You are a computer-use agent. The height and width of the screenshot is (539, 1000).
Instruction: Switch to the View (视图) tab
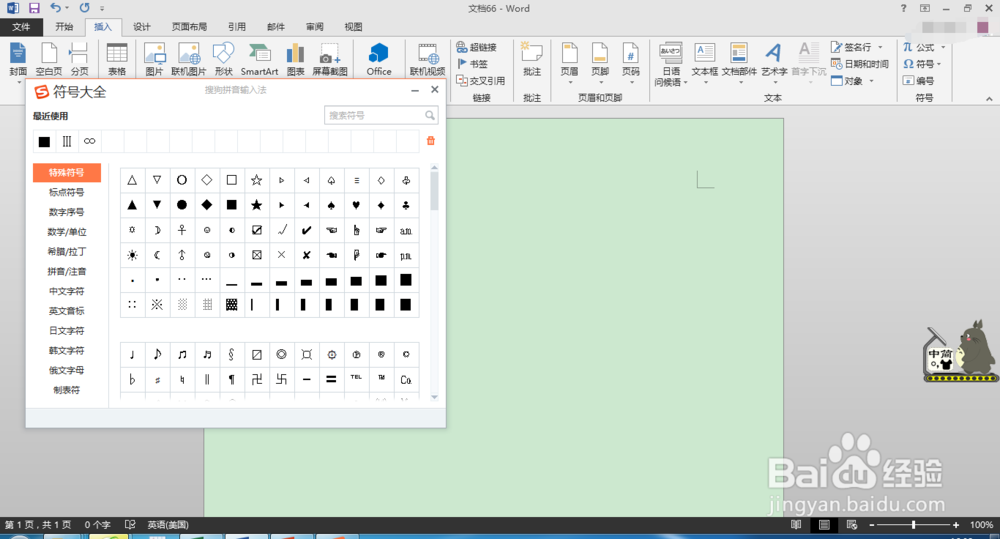353,27
